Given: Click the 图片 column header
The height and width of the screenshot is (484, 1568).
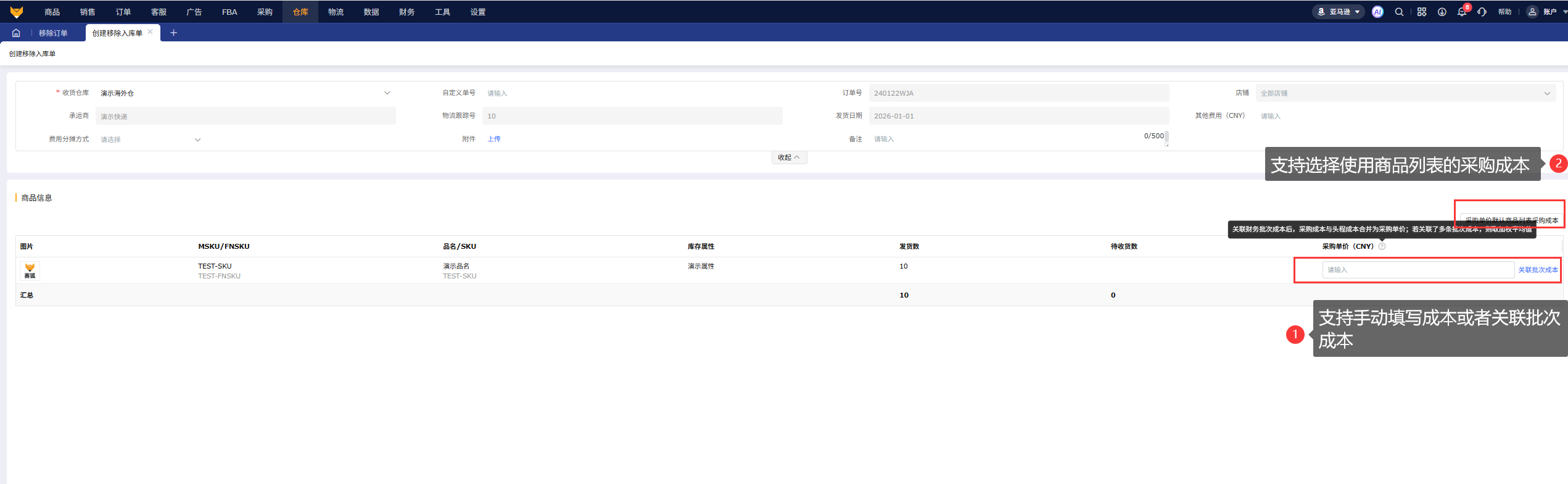Looking at the screenshot, I should pos(27,246).
